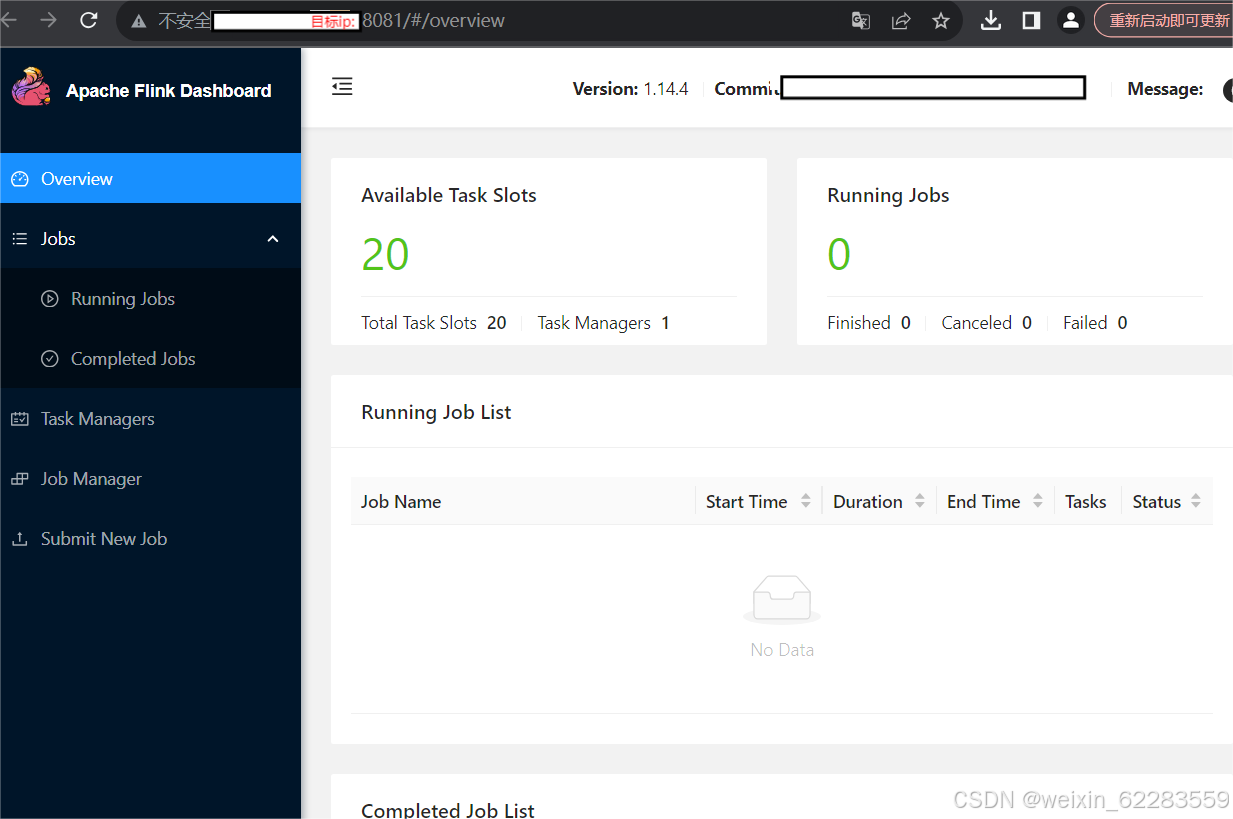
Task: Click the Job Manager build icon
Action: 20,479
